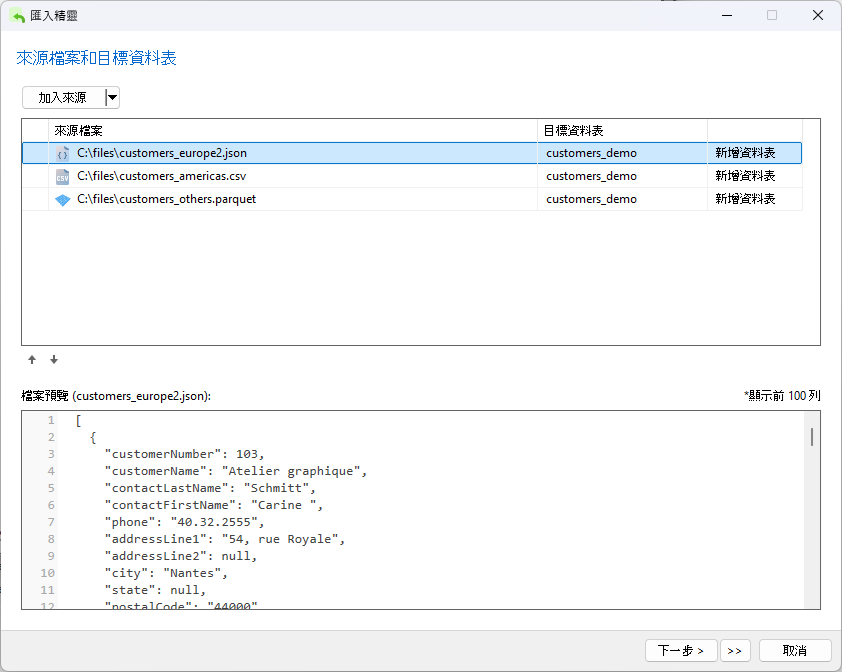The width and height of the screenshot is (842, 672).
Task: Click the "city": "Nantes" preview line
Action: (166, 574)
